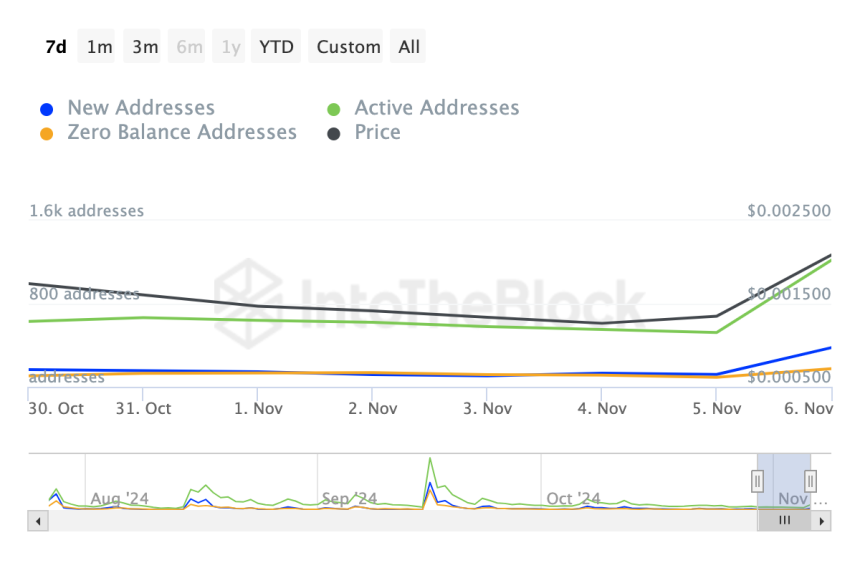Screen dimensions: 860x573
Task: Select the YTD range
Action: 276,47
